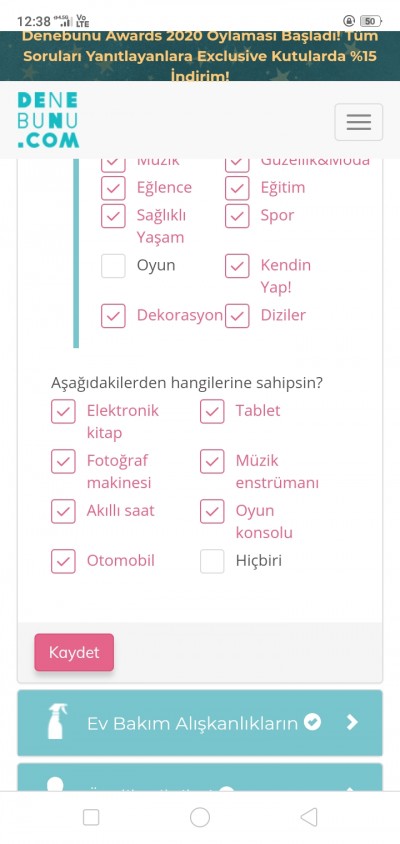Uncheck the Otomobil checkbox
Viewport: 400px width, 844px height.
(63, 561)
